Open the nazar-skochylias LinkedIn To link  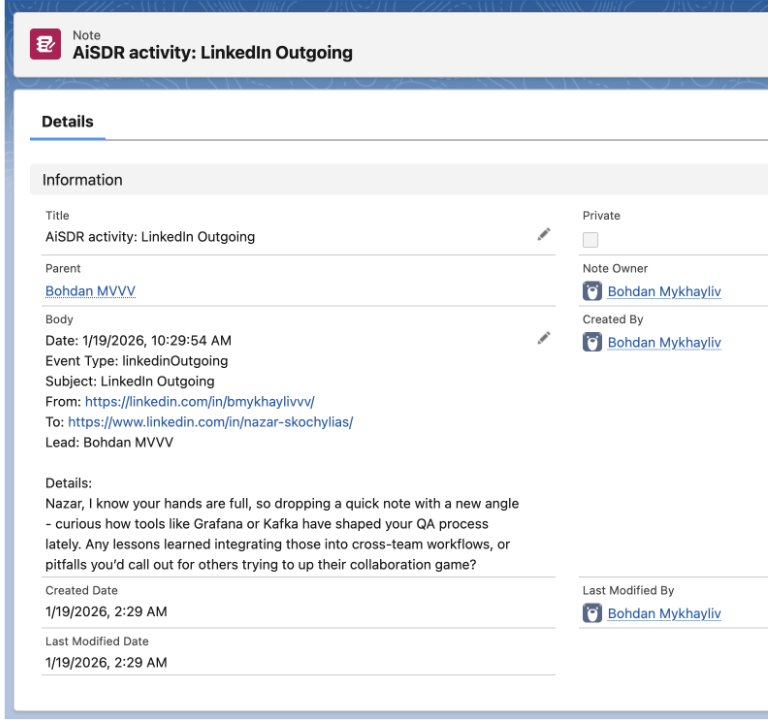[211, 422]
